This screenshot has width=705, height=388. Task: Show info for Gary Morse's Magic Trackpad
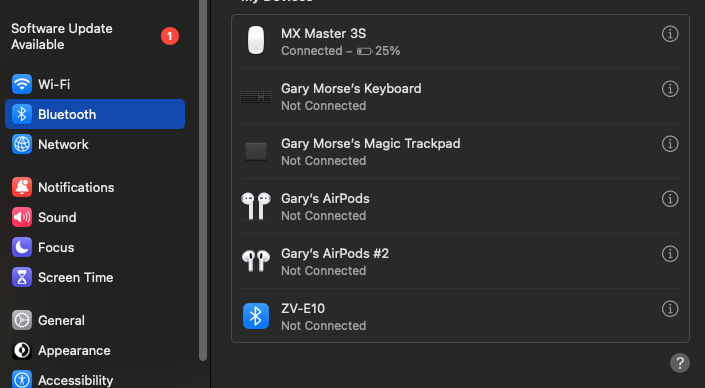[x=670, y=144]
